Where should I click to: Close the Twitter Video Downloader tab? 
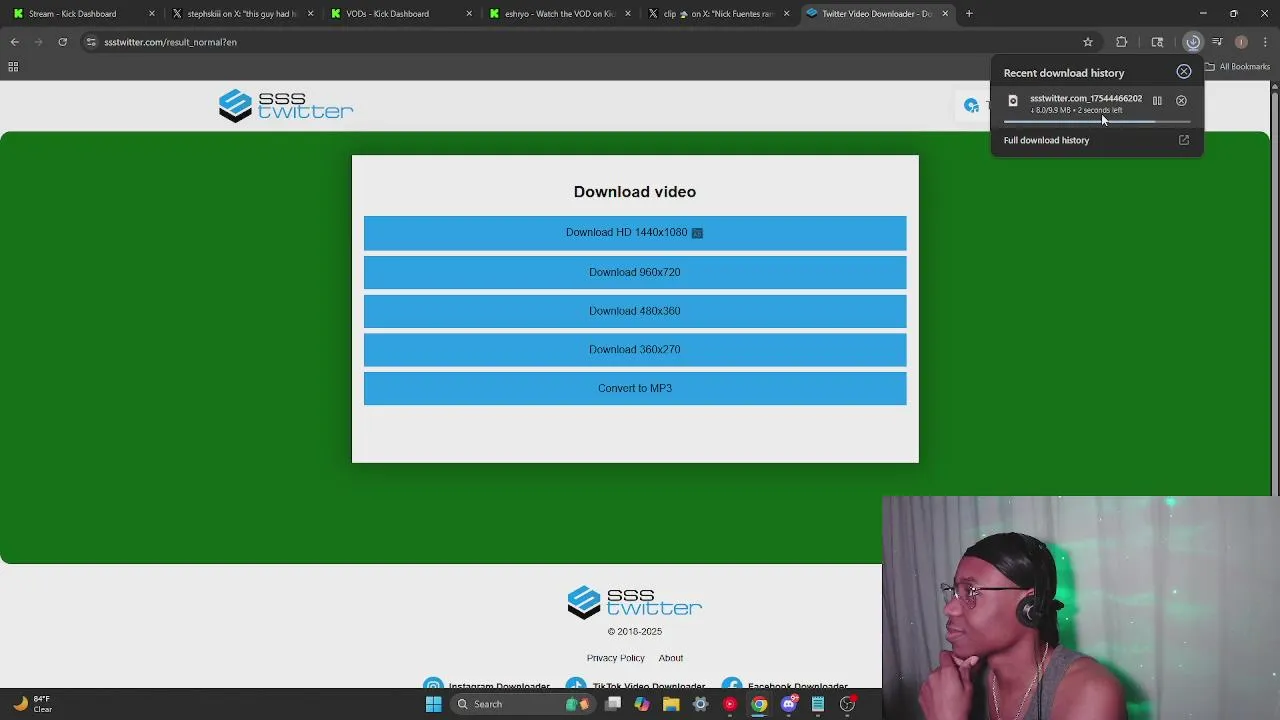pos(945,14)
